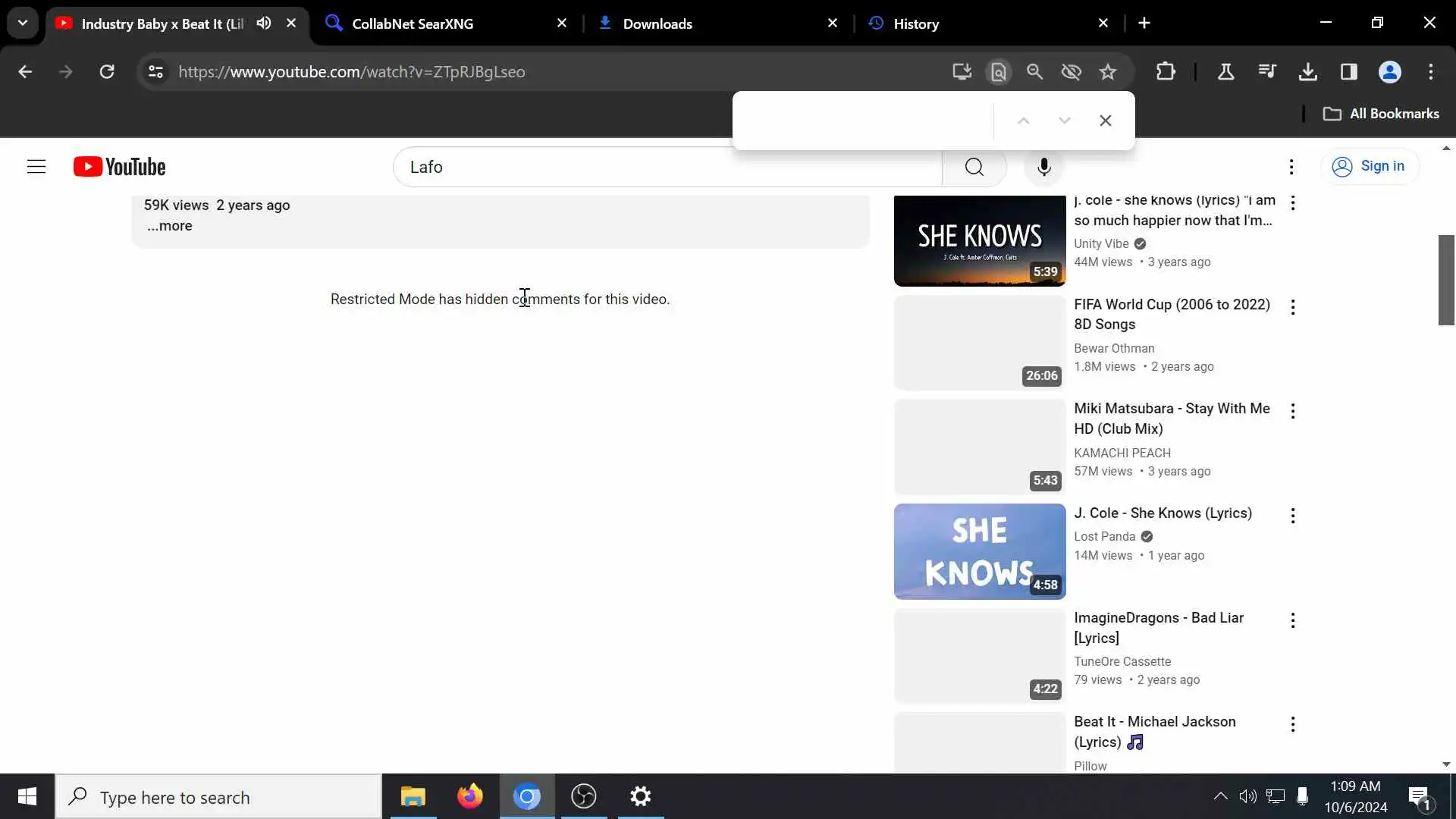Click the Sign in button
This screenshot has height=819, width=1456.
click(1369, 167)
